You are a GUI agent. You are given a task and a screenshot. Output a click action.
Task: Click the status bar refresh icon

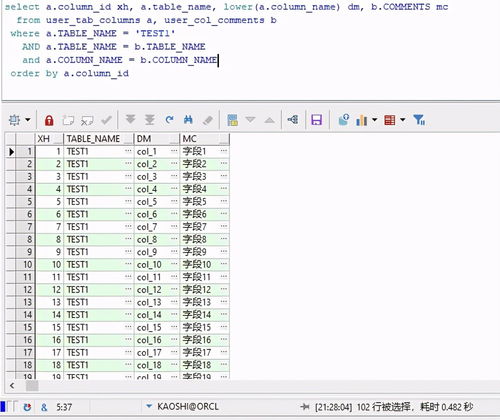tap(28, 407)
